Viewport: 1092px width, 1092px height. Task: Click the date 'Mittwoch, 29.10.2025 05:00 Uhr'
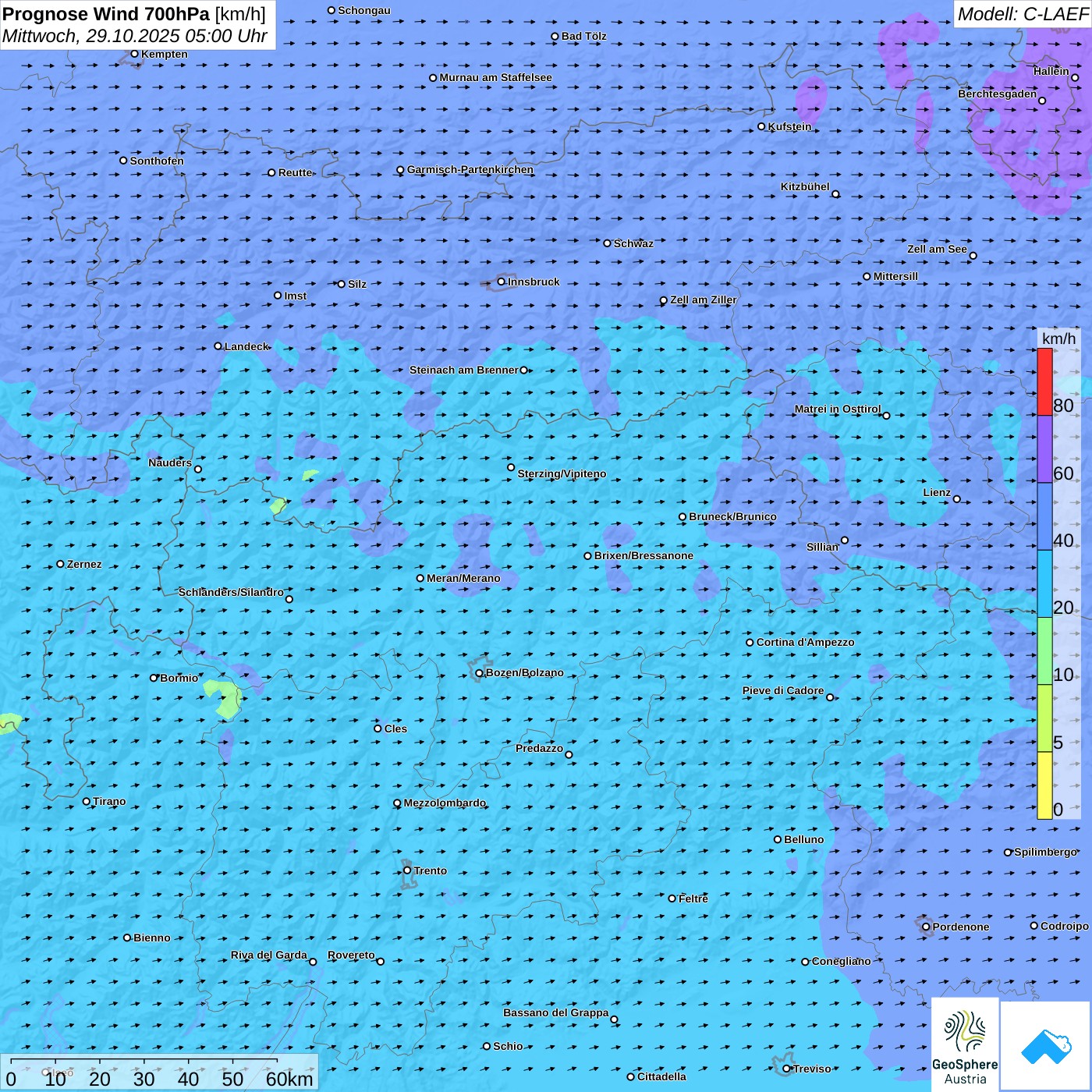135,36
